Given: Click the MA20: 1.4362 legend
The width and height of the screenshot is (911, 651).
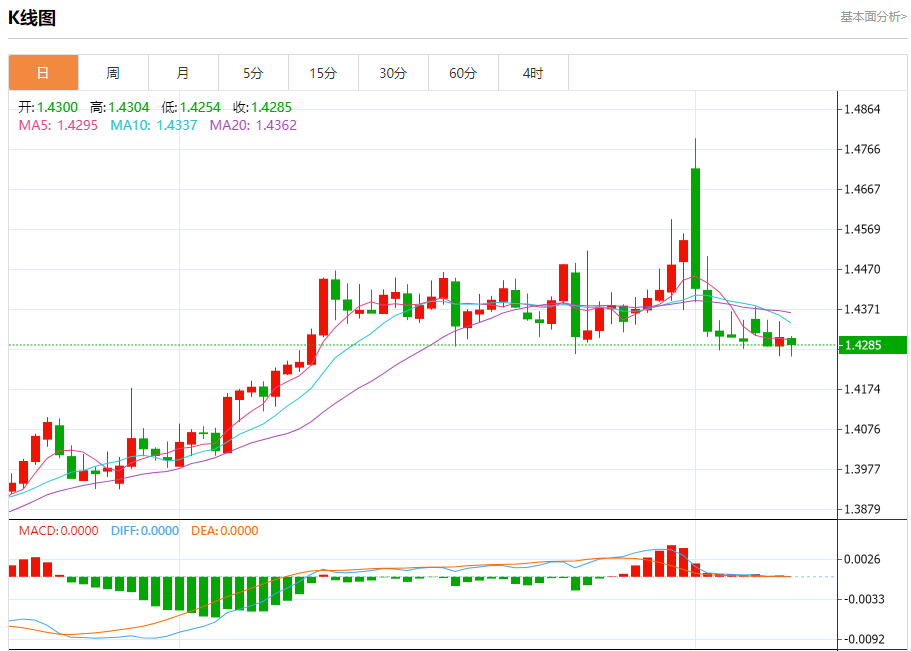Looking at the screenshot, I should pos(253,125).
